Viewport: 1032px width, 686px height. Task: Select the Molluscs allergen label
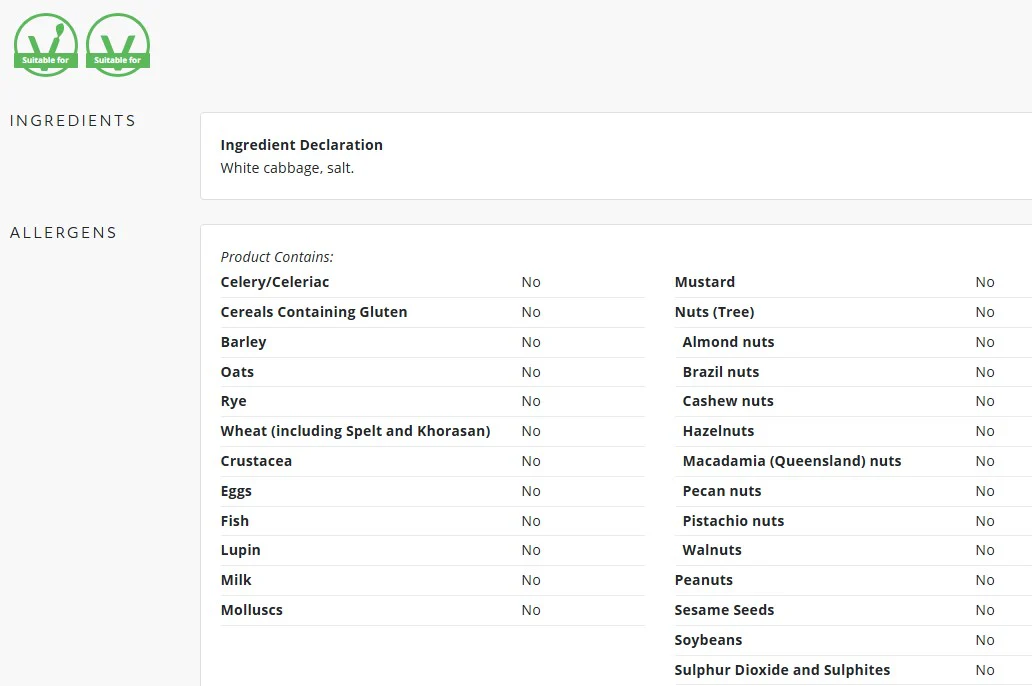pyautogui.click(x=251, y=610)
